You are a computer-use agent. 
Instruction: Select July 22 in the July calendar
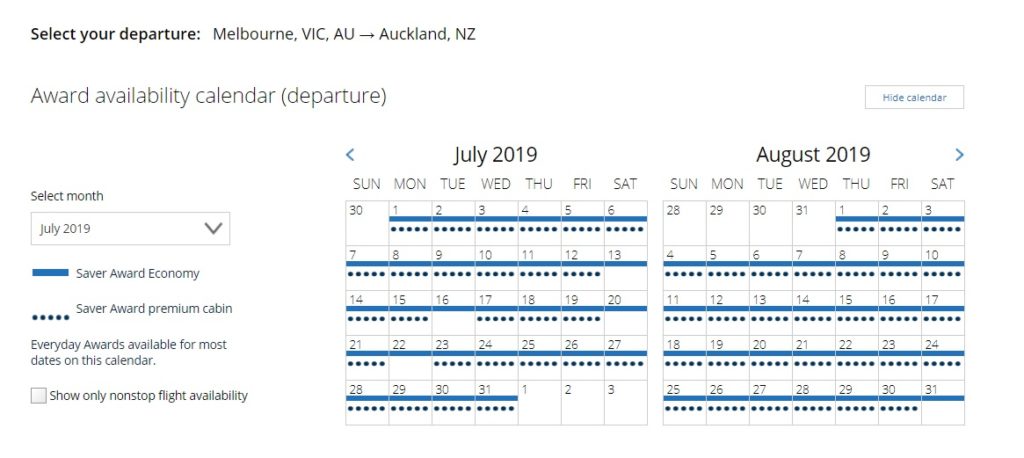[x=410, y=358]
